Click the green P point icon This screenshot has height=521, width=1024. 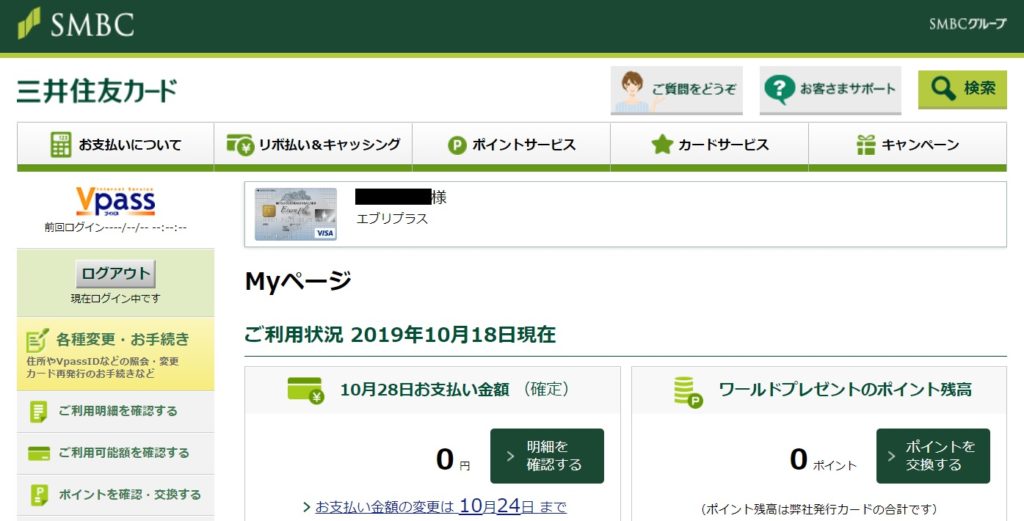[x=456, y=145]
